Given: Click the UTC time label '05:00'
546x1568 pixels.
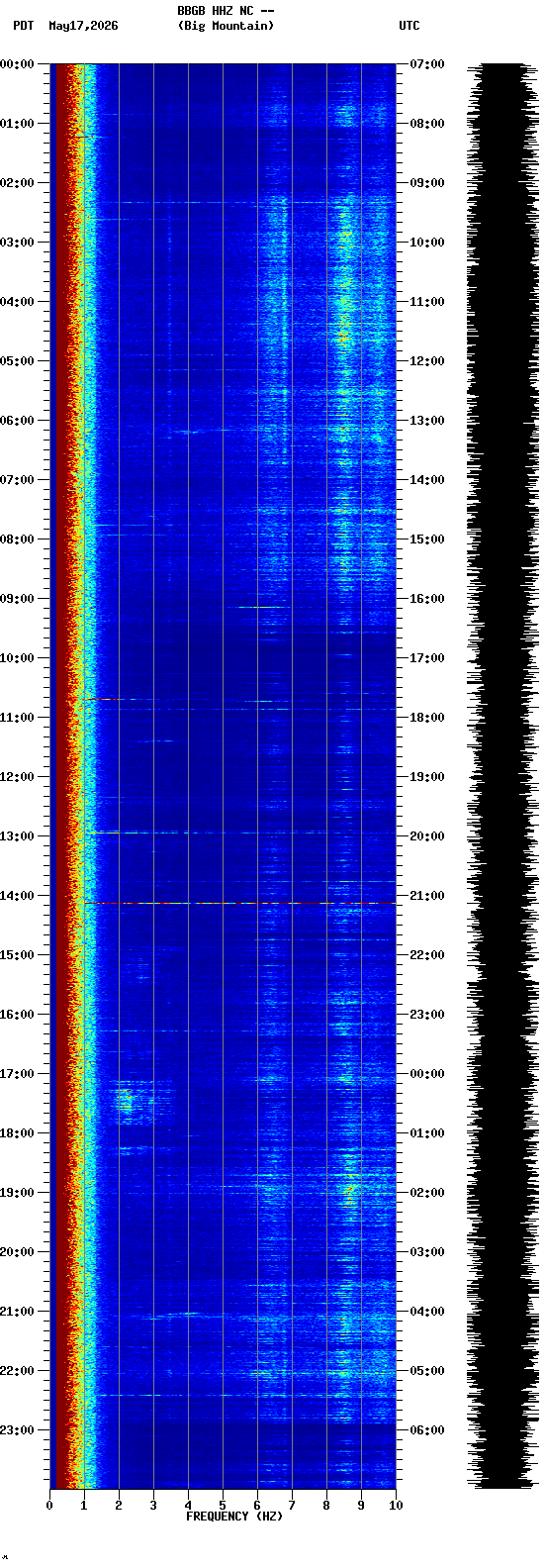Looking at the screenshot, I should click(427, 1371).
